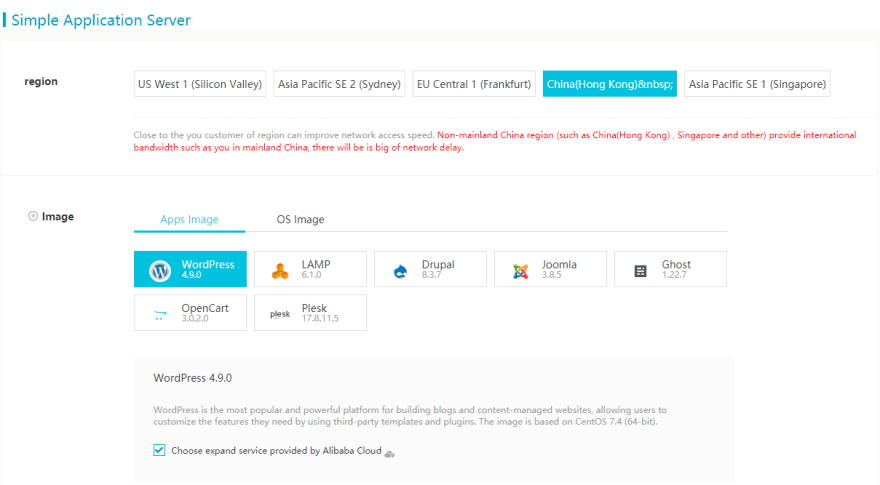Choose the EU Central 1 (Frankfurt) region
880x485 pixels.
474,84
